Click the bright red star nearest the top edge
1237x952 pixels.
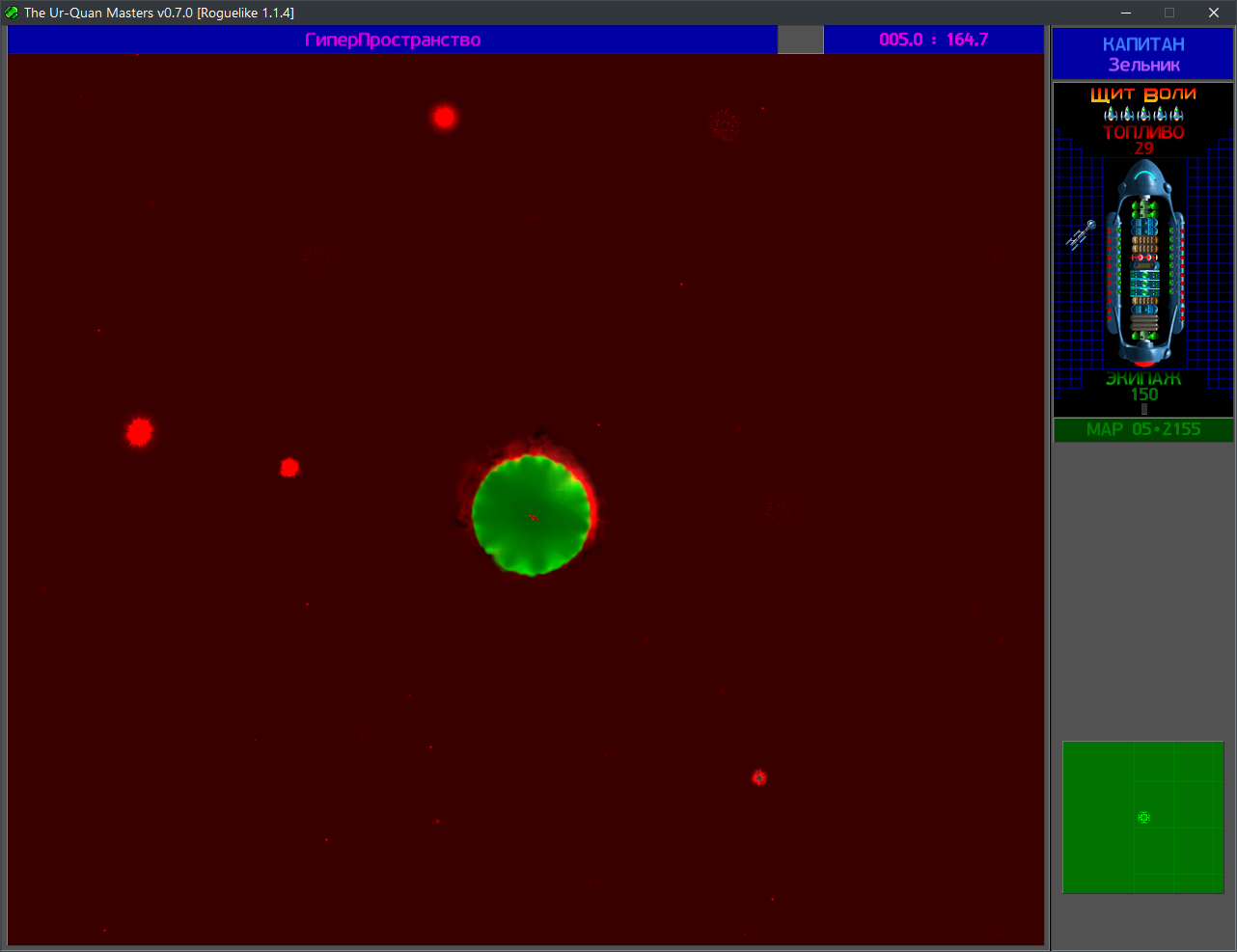click(444, 117)
